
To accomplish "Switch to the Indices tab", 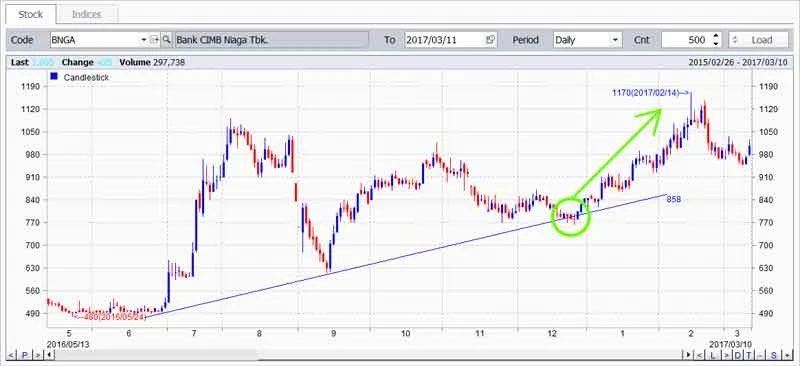I will coord(87,14).
